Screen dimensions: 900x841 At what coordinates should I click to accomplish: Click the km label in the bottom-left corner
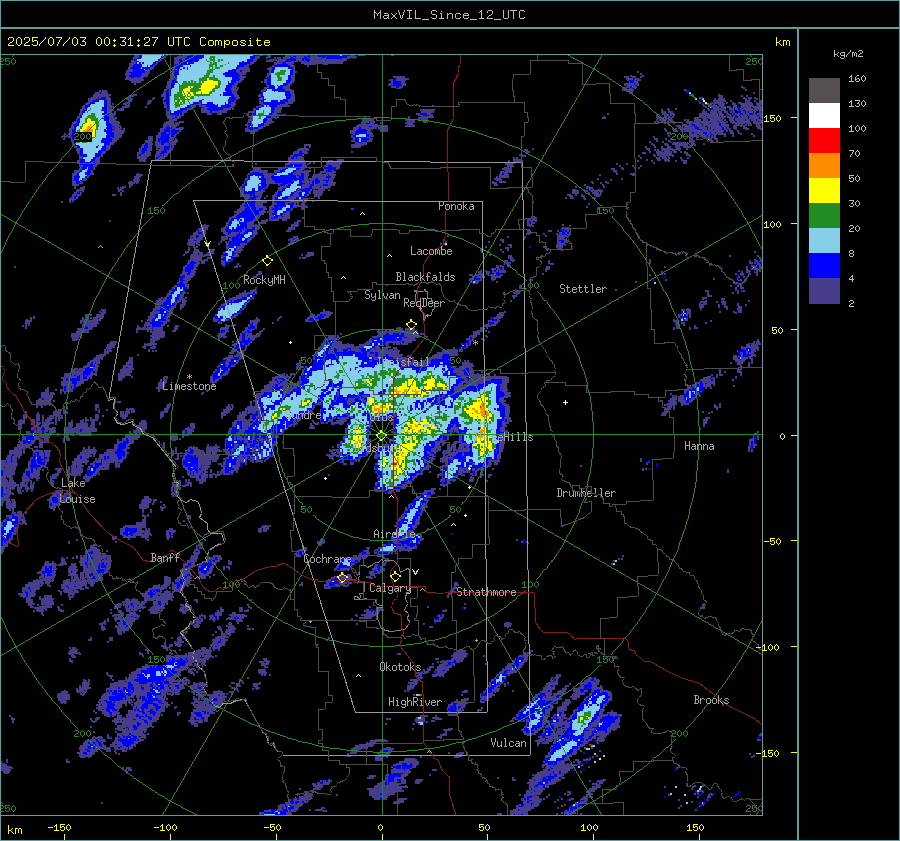point(14,830)
